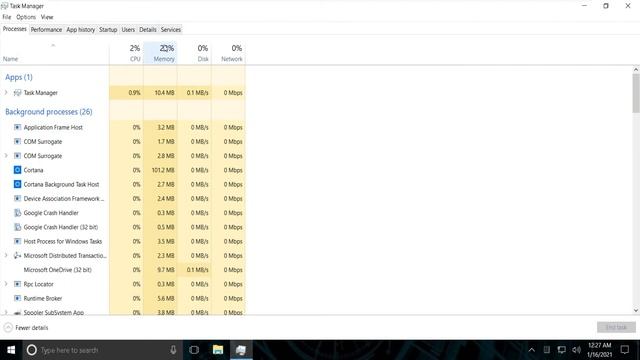Open the File menu
This screenshot has height=360, width=640.
[x=7, y=17]
